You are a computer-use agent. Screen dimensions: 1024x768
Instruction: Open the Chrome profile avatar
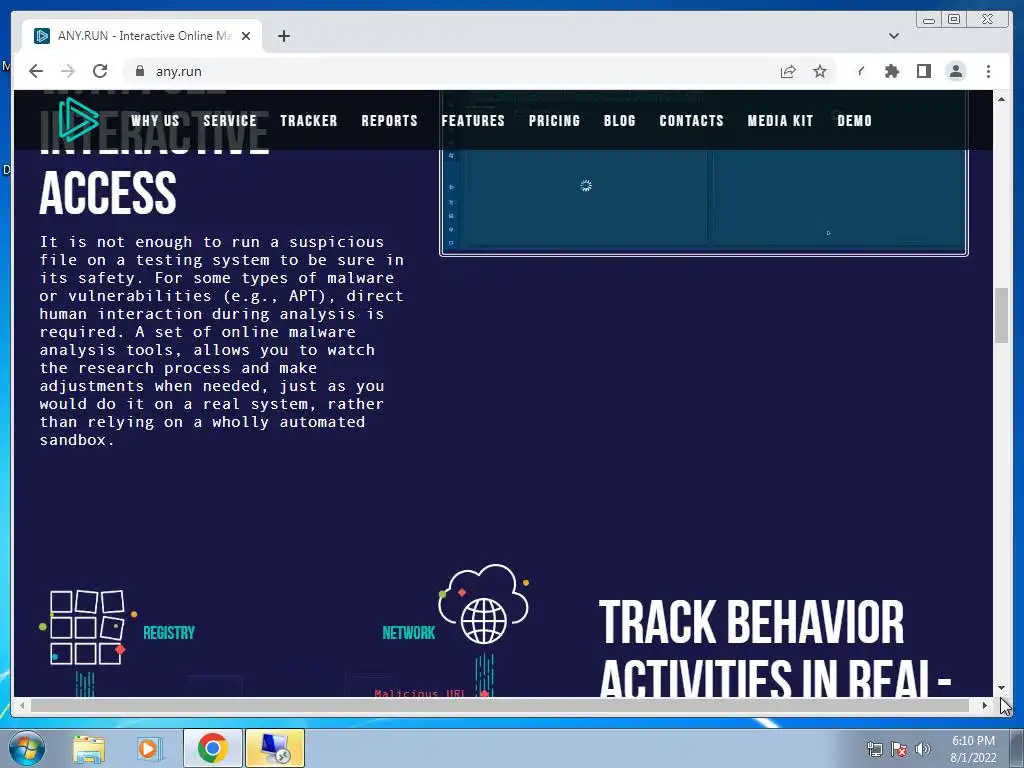955,71
